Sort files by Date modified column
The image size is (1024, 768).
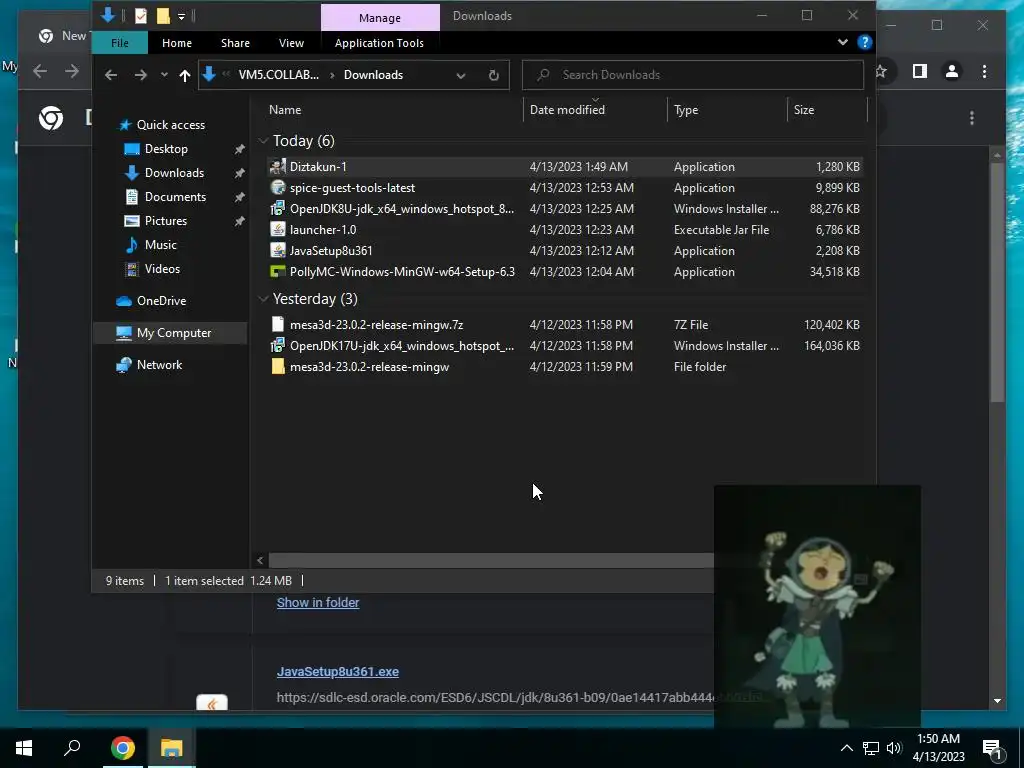tap(567, 110)
